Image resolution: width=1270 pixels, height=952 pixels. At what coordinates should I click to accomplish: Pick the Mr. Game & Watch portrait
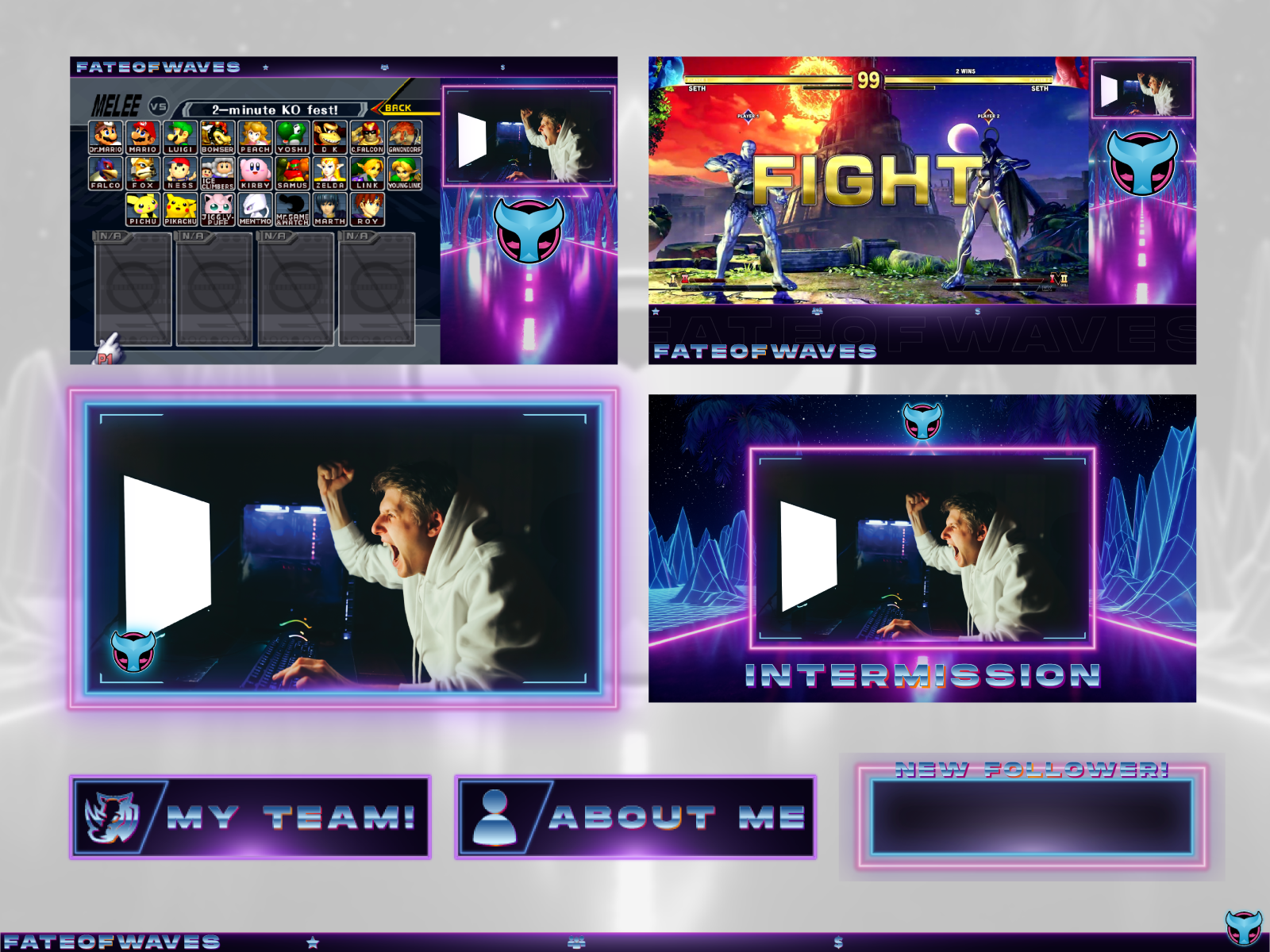(x=292, y=209)
